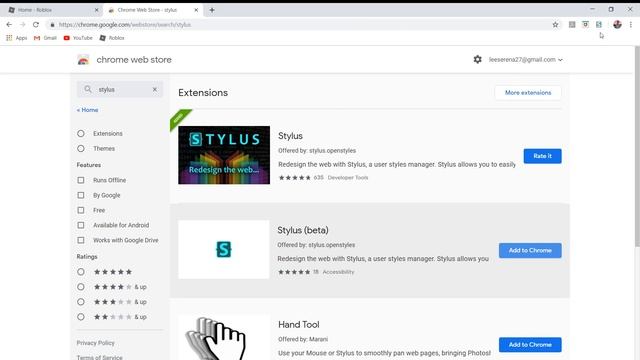
Task: Open the Stylus rainbow banner thumbnail
Action: coord(224,155)
